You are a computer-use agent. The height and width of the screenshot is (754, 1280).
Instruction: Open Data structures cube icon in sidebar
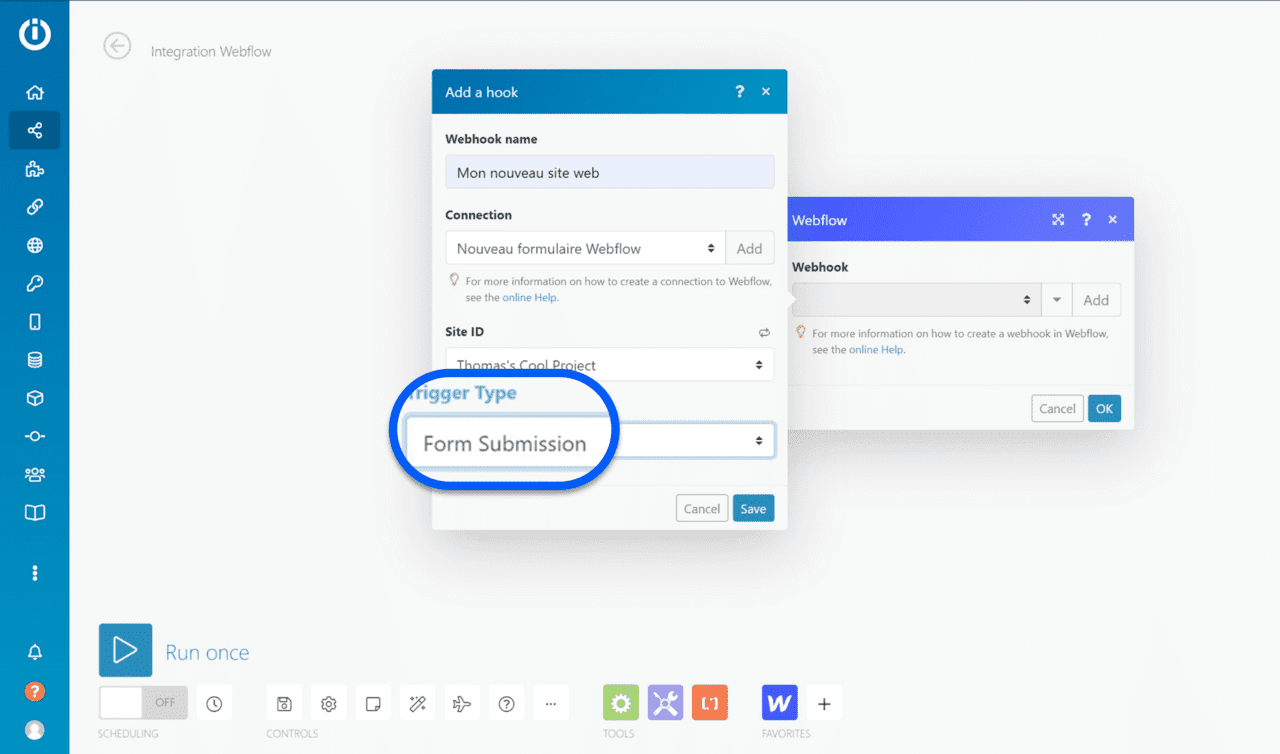(35, 398)
